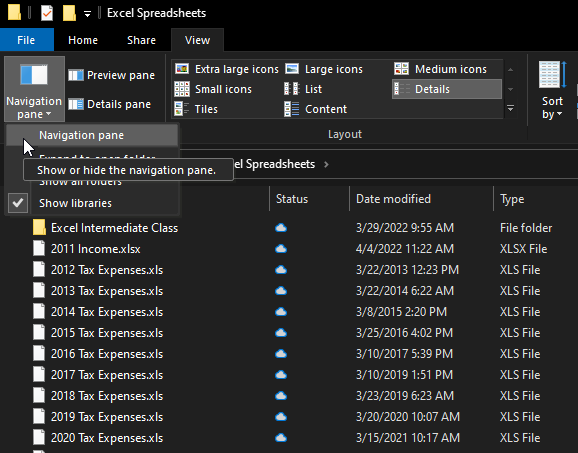The image size is (578, 453).
Task: Click cloud status icon for Excel Intermediate Class
Action: pos(281,228)
